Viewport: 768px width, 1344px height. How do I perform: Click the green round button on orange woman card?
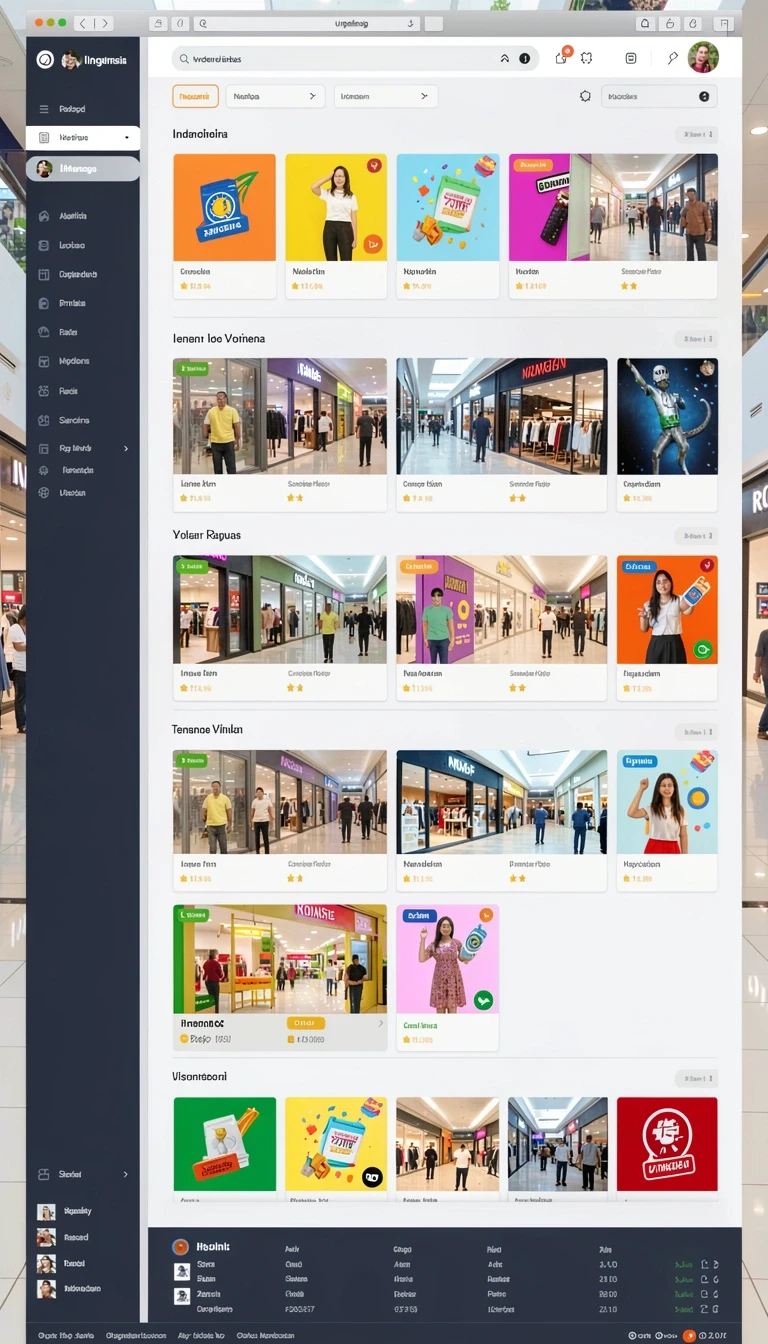pyautogui.click(x=702, y=650)
